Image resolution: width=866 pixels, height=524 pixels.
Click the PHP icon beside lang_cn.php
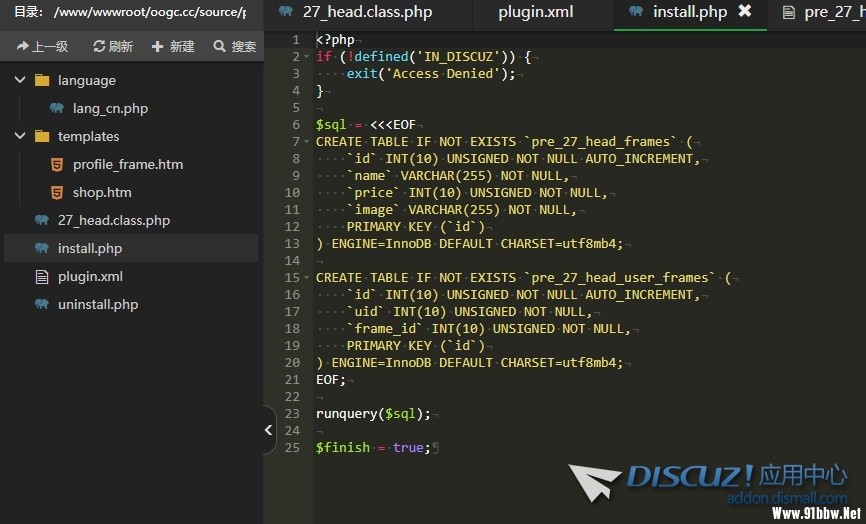pos(56,108)
